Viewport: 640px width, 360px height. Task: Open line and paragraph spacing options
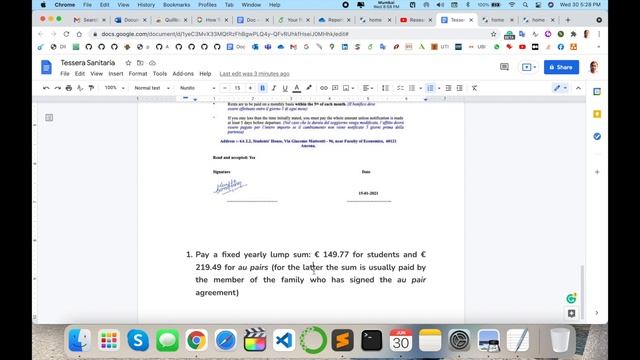tap(385, 88)
